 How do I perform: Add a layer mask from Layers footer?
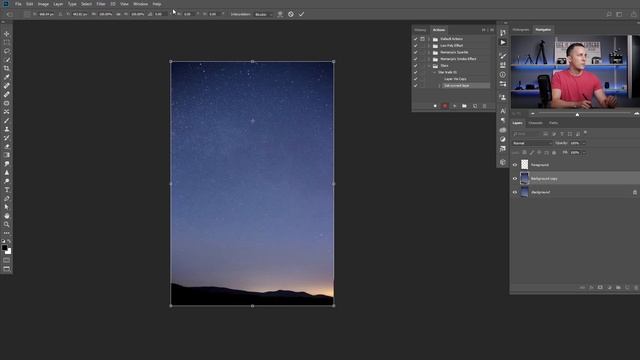tap(600, 288)
